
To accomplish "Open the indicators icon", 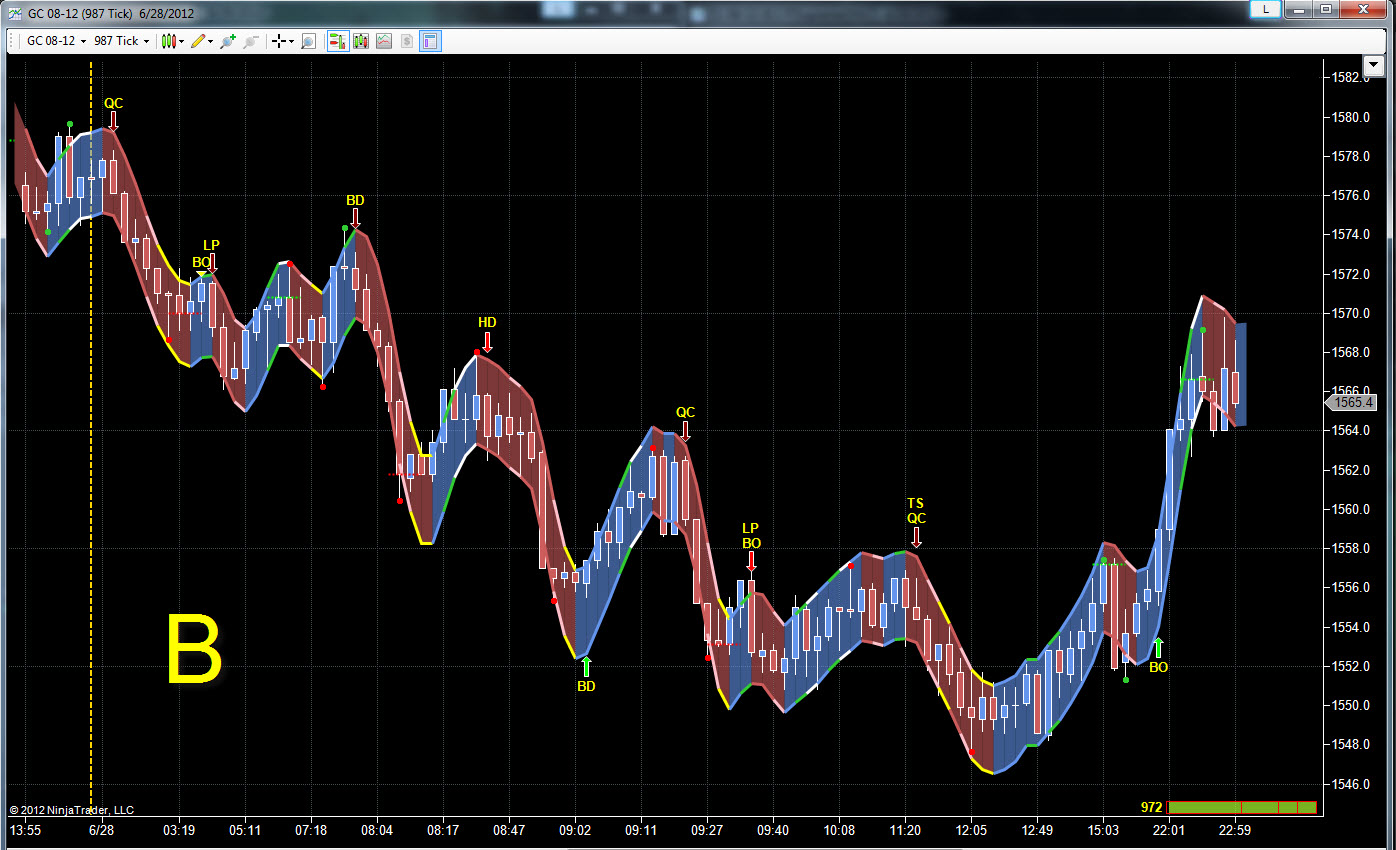I will click(x=384, y=41).
